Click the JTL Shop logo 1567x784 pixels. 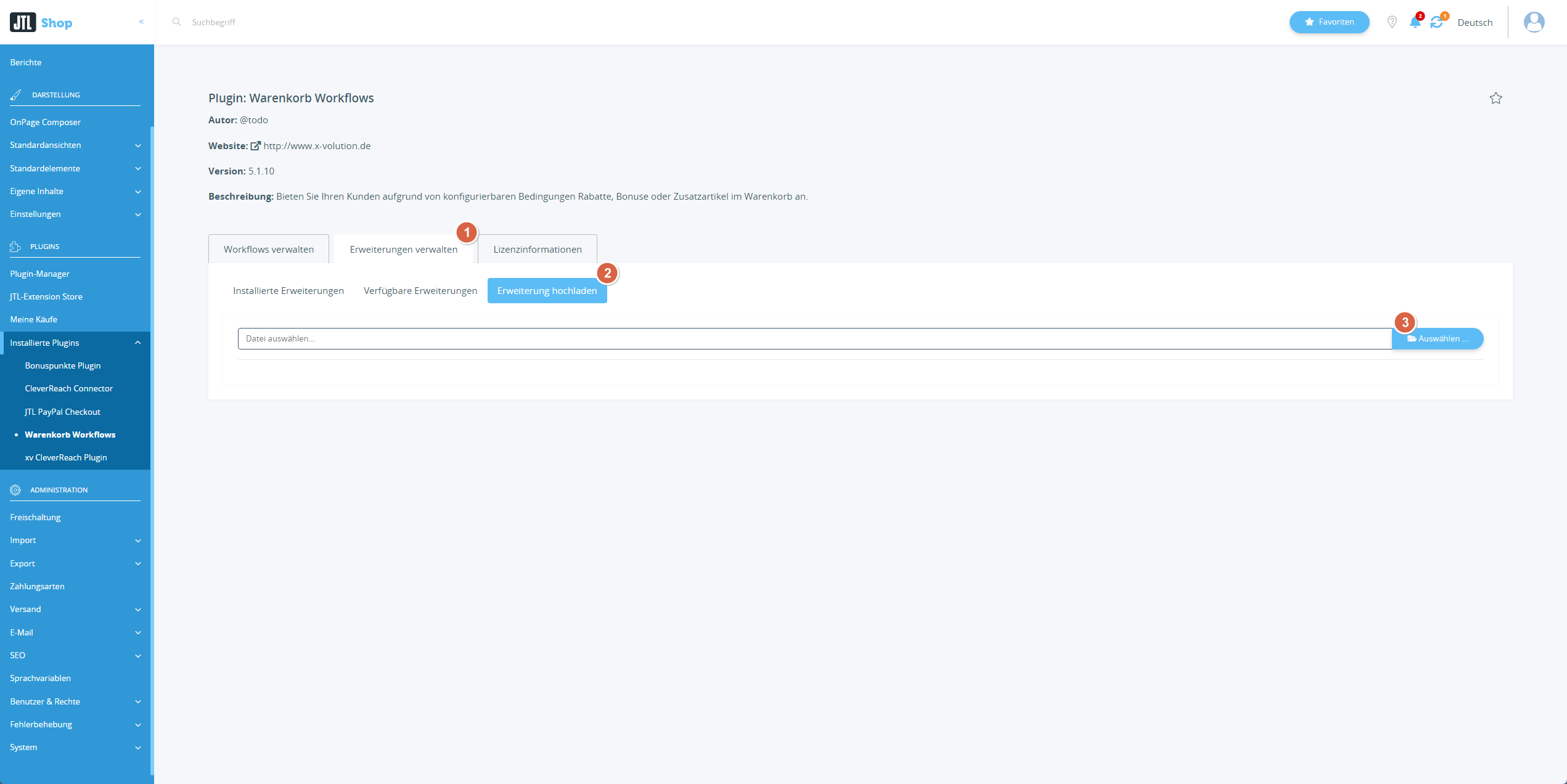[41, 23]
